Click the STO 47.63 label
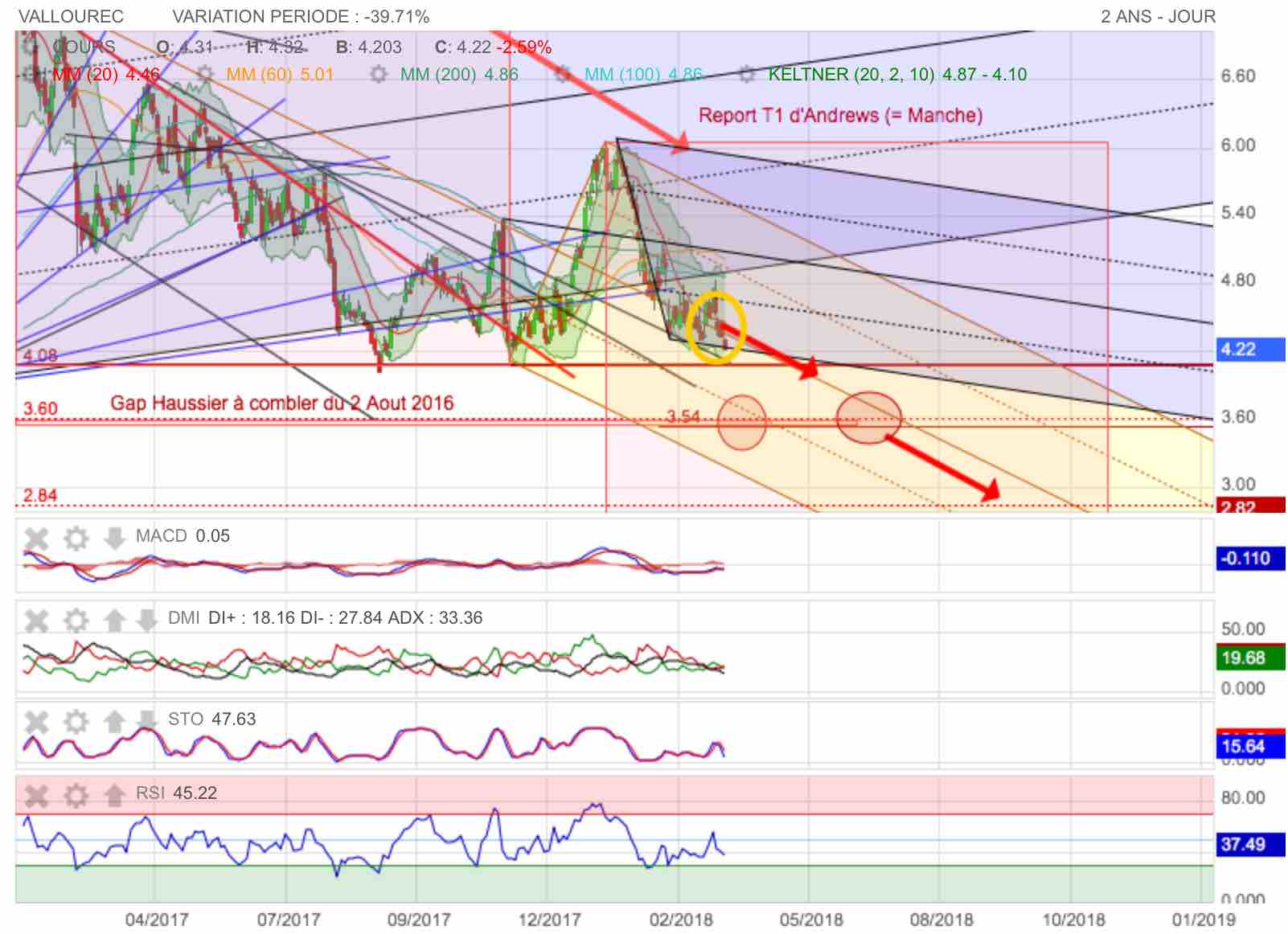Screen dimensions: 1288x934 pos(211,719)
